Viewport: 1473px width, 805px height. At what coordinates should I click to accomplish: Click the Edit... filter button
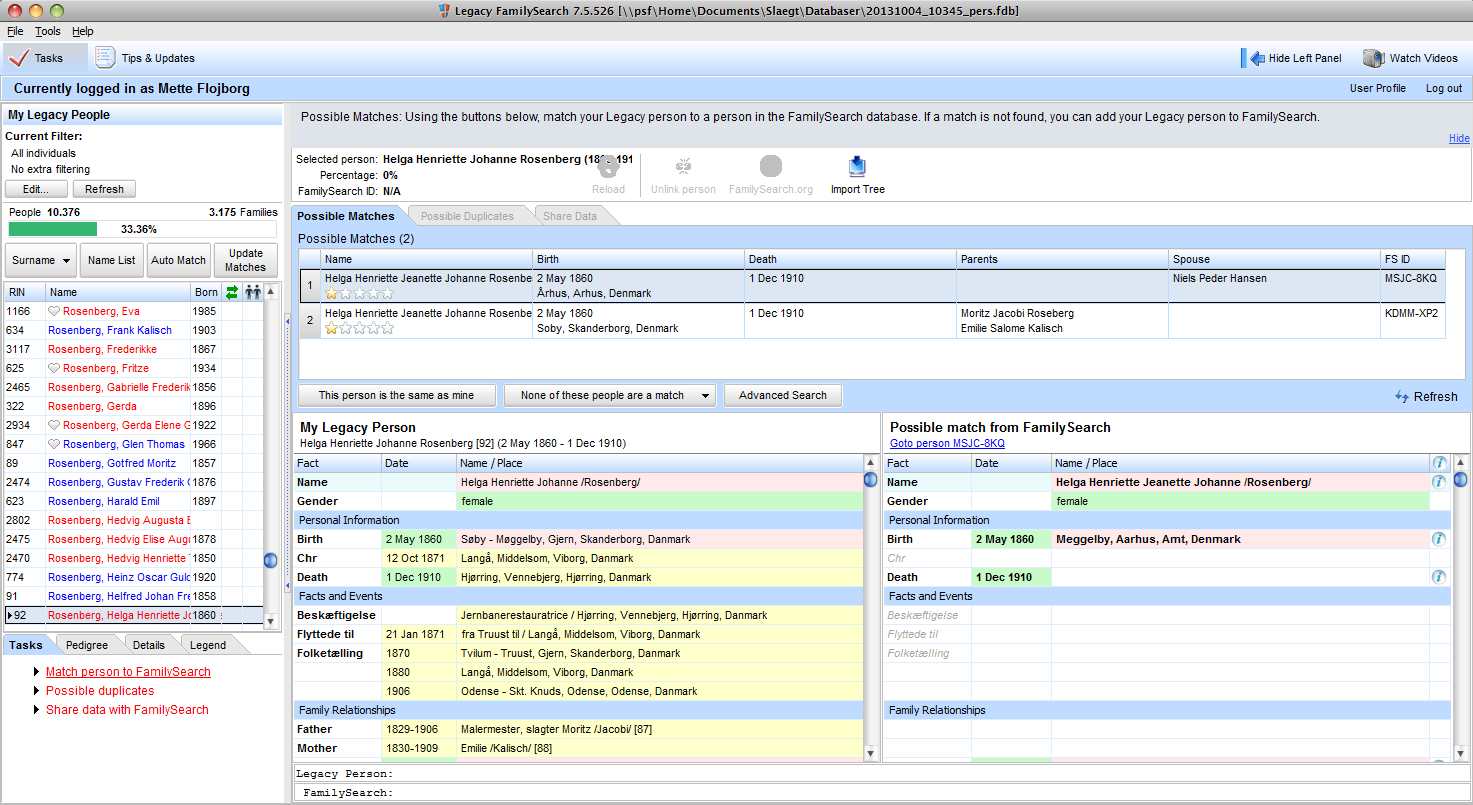pyautogui.click(x=36, y=189)
